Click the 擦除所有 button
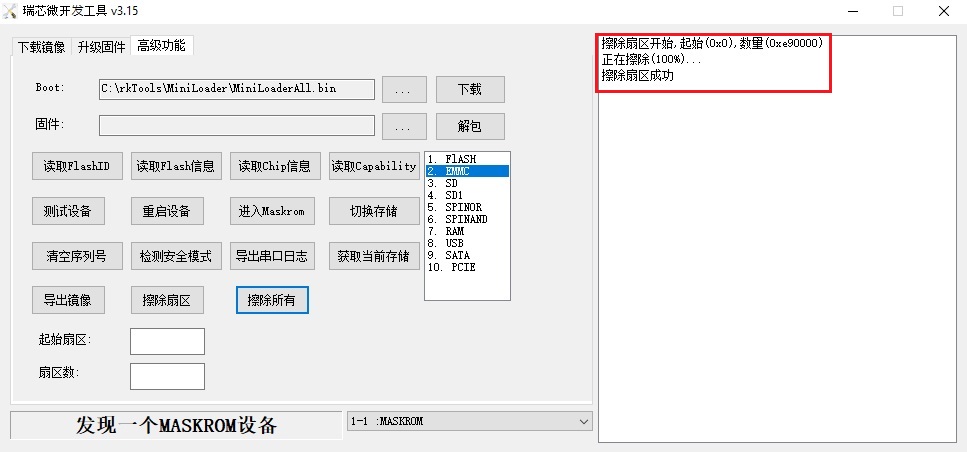This screenshot has width=967, height=452. 271,300
